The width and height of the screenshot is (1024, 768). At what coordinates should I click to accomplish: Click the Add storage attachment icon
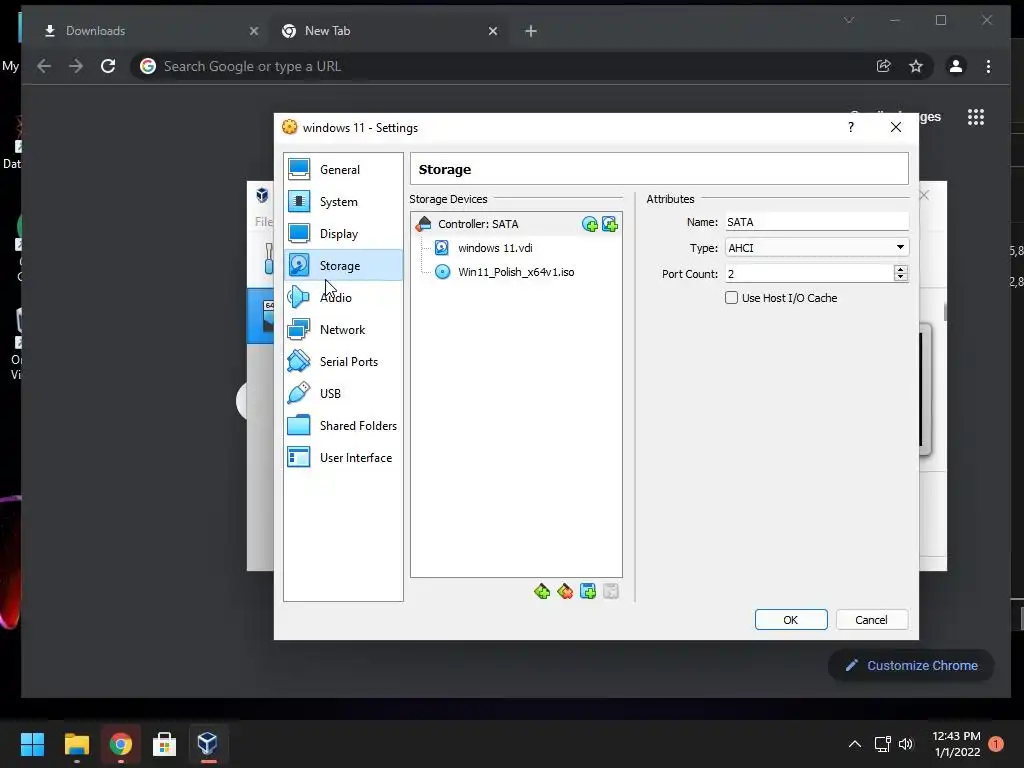click(x=588, y=592)
